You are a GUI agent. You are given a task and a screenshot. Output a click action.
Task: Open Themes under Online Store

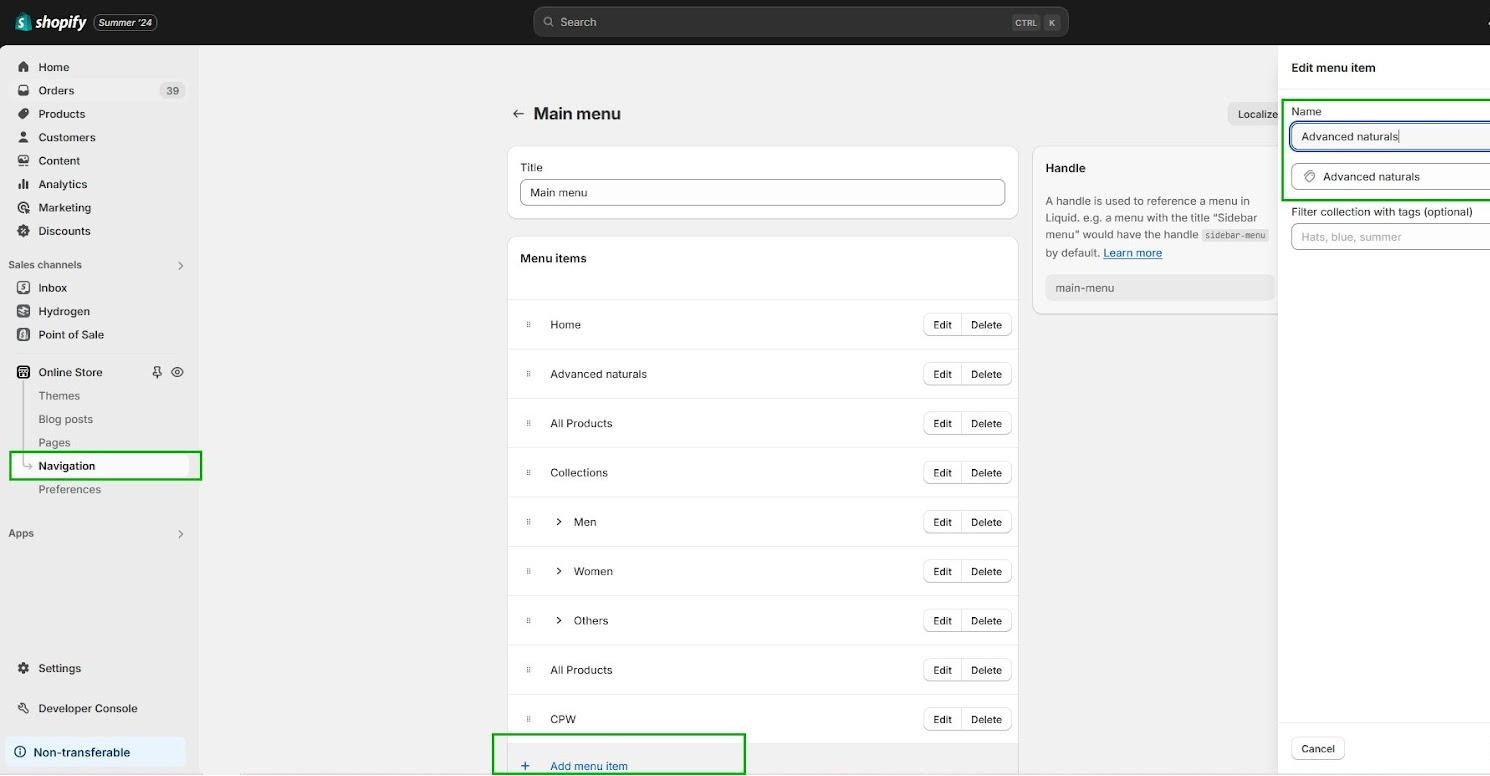click(x=59, y=396)
